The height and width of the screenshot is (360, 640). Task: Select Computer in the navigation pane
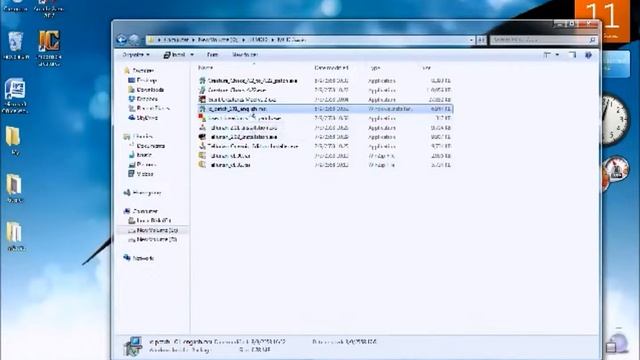pyautogui.click(x=141, y=211)
